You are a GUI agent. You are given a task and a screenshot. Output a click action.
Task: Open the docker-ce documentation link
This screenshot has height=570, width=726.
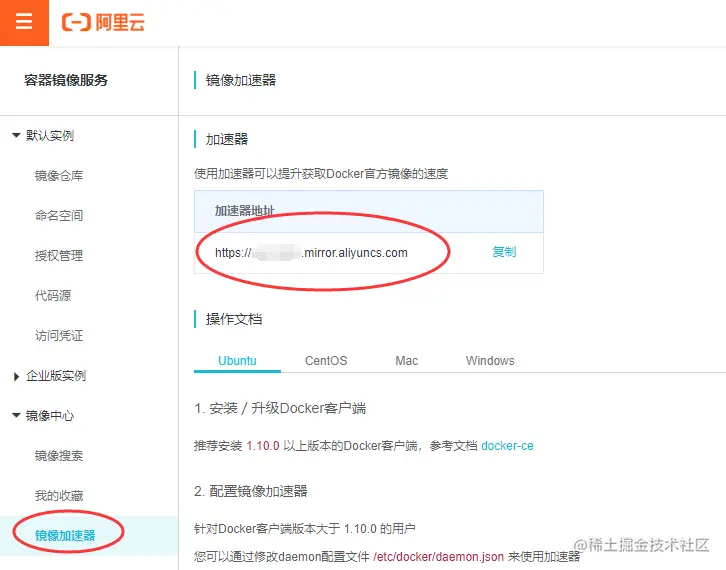507,446
